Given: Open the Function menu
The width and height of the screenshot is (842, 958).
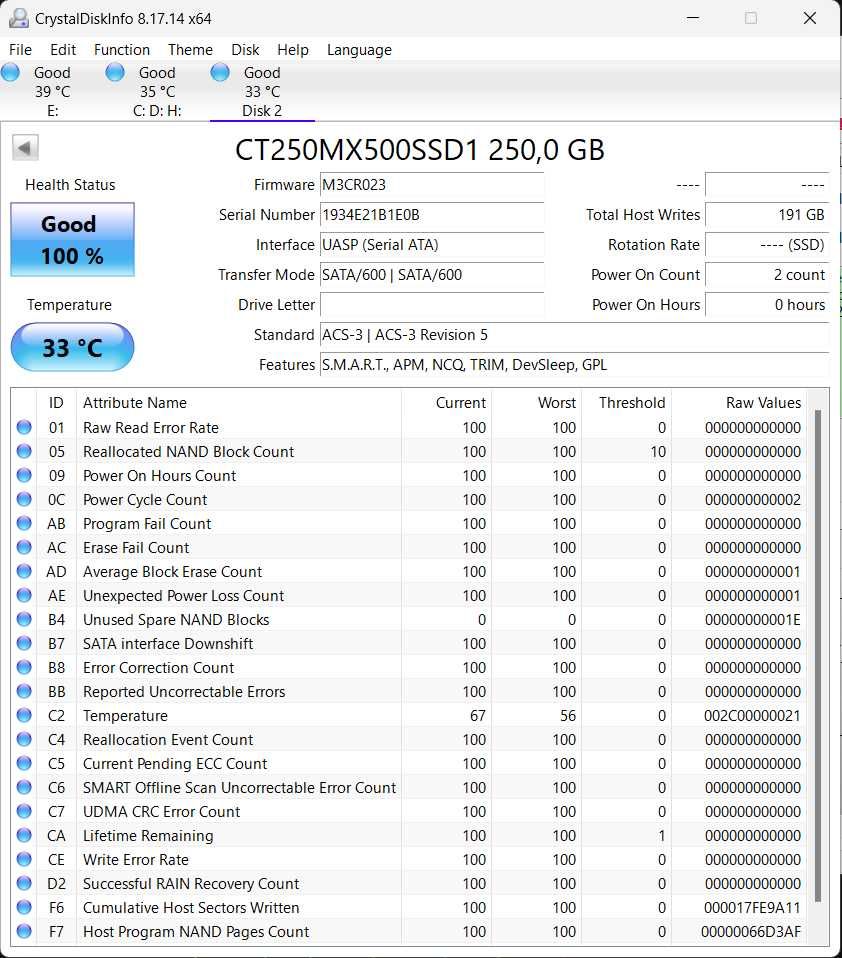Looking at the screenshot, I should pyautogui.click(x=122, y=49).
